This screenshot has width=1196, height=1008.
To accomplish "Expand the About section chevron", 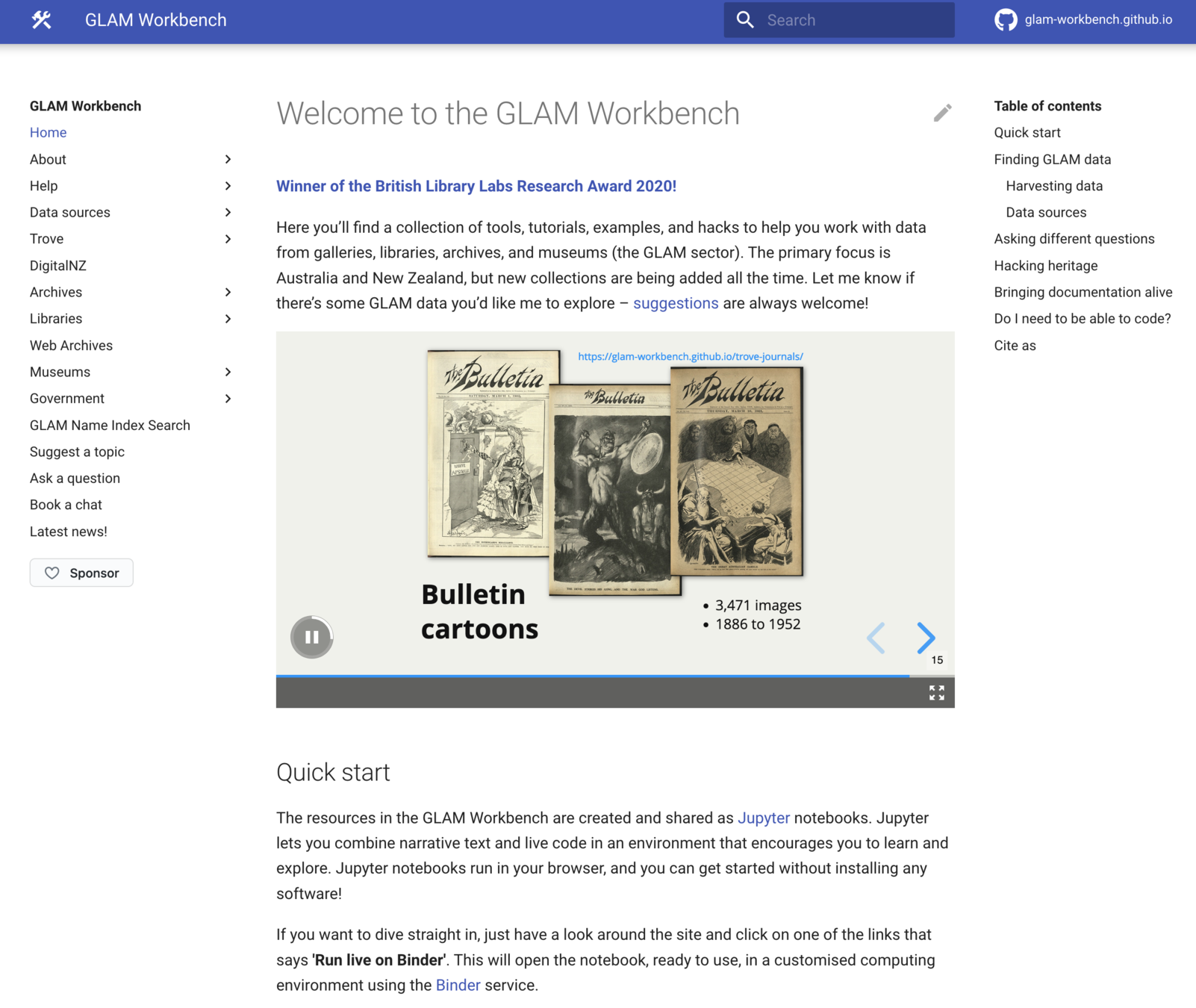I will [228, 159].
